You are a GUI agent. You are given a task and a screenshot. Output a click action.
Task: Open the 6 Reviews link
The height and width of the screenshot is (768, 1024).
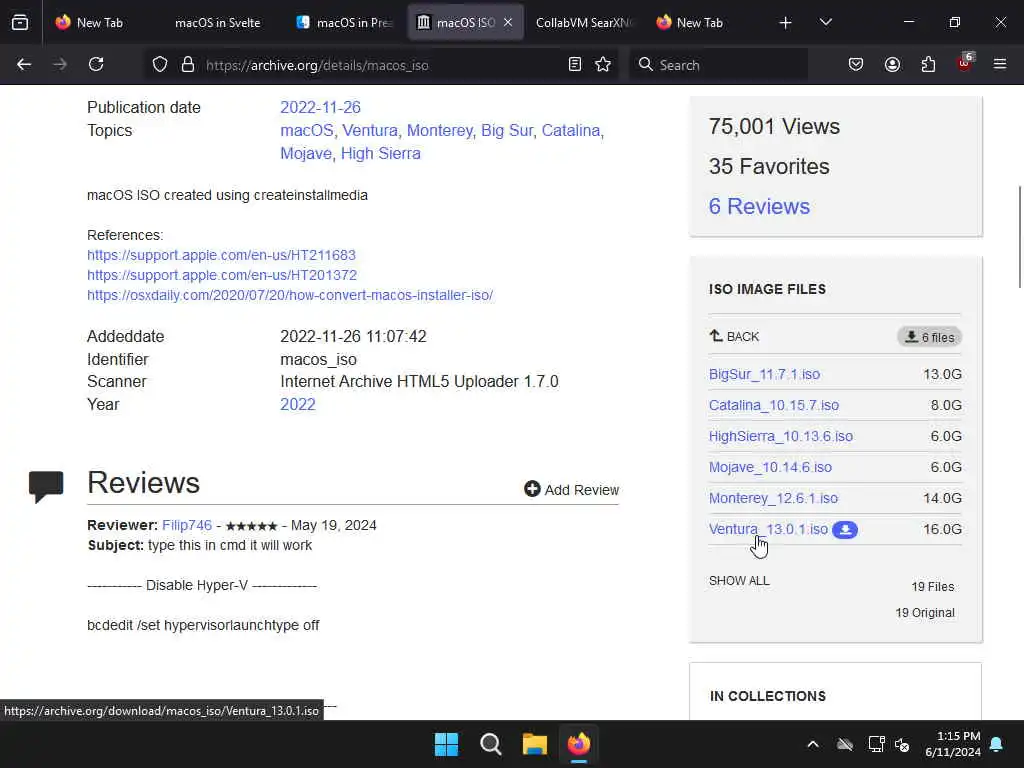tap(759, 206)
